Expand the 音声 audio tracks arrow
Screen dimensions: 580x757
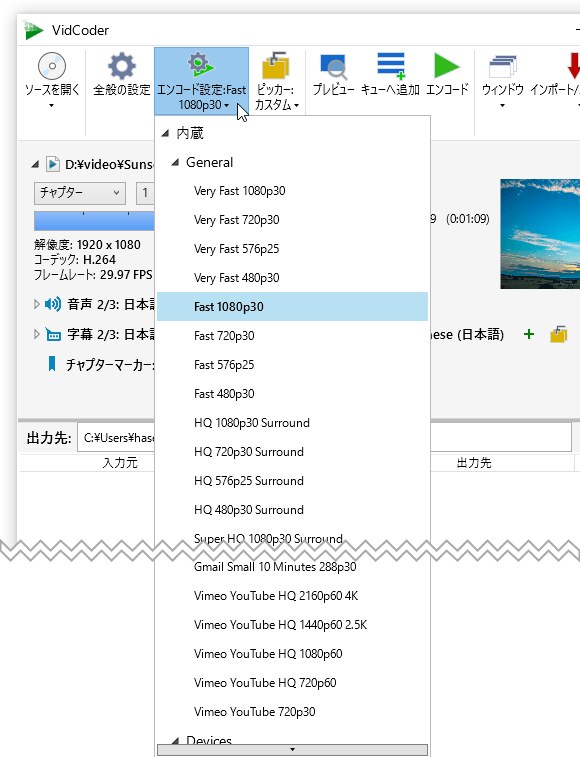coord(36,304)
